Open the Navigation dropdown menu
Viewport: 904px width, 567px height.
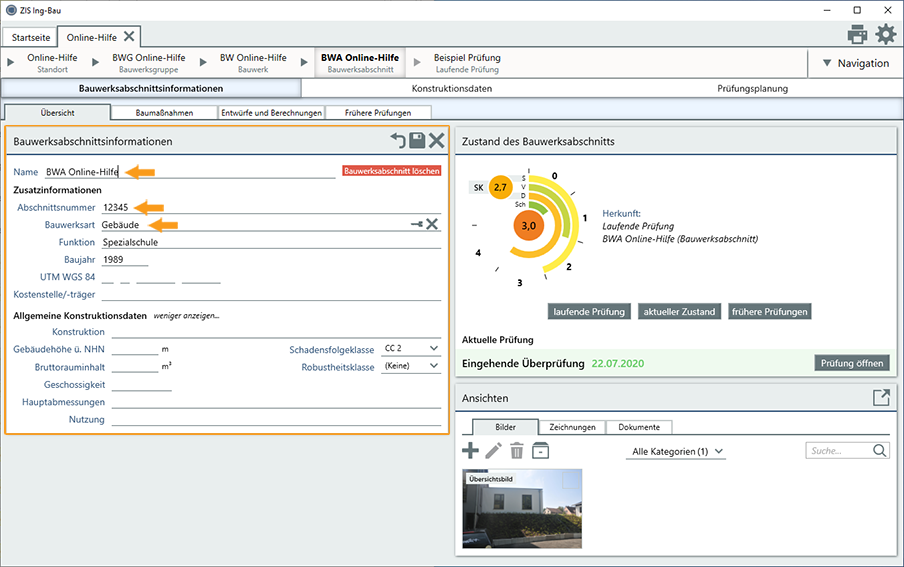[x=856, y=63]
